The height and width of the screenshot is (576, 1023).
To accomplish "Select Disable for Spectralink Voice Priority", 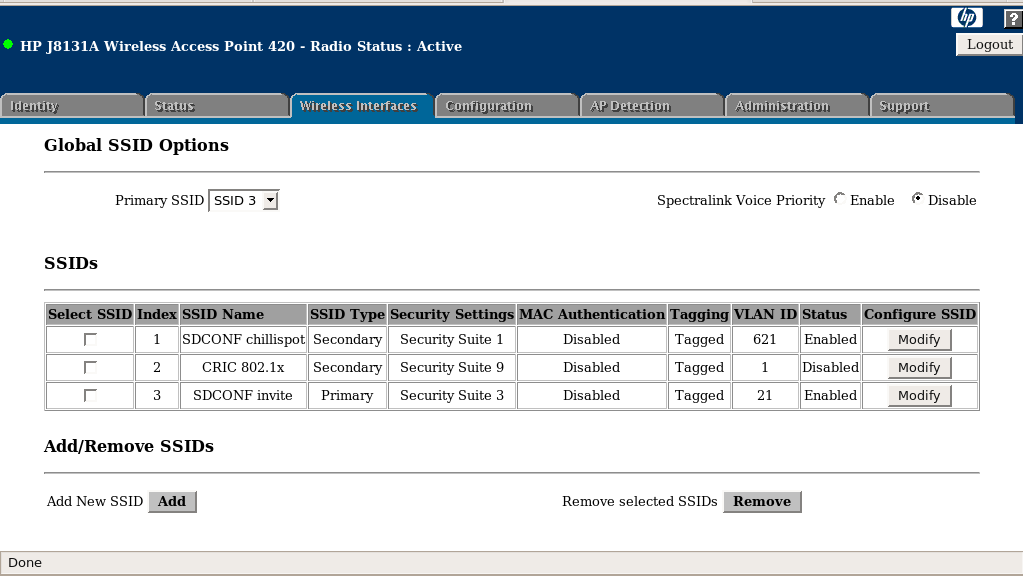I will point(917,199).
